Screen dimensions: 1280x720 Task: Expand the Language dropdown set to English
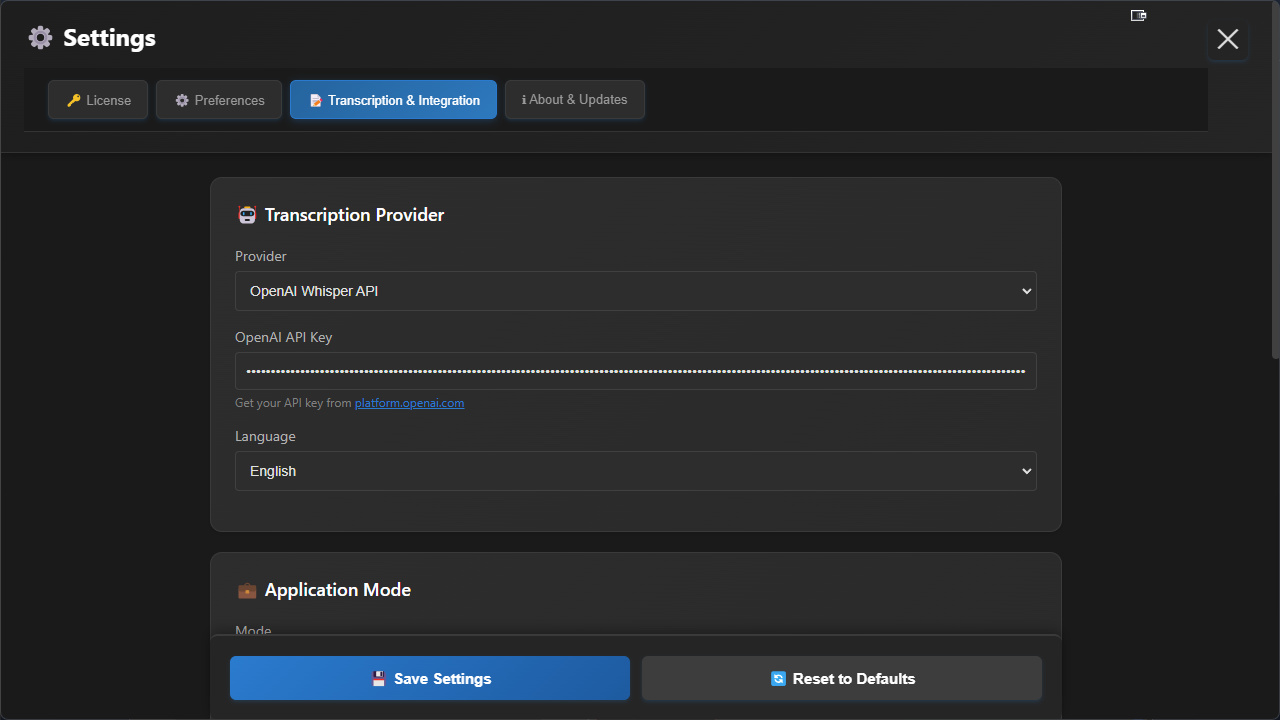635,471
